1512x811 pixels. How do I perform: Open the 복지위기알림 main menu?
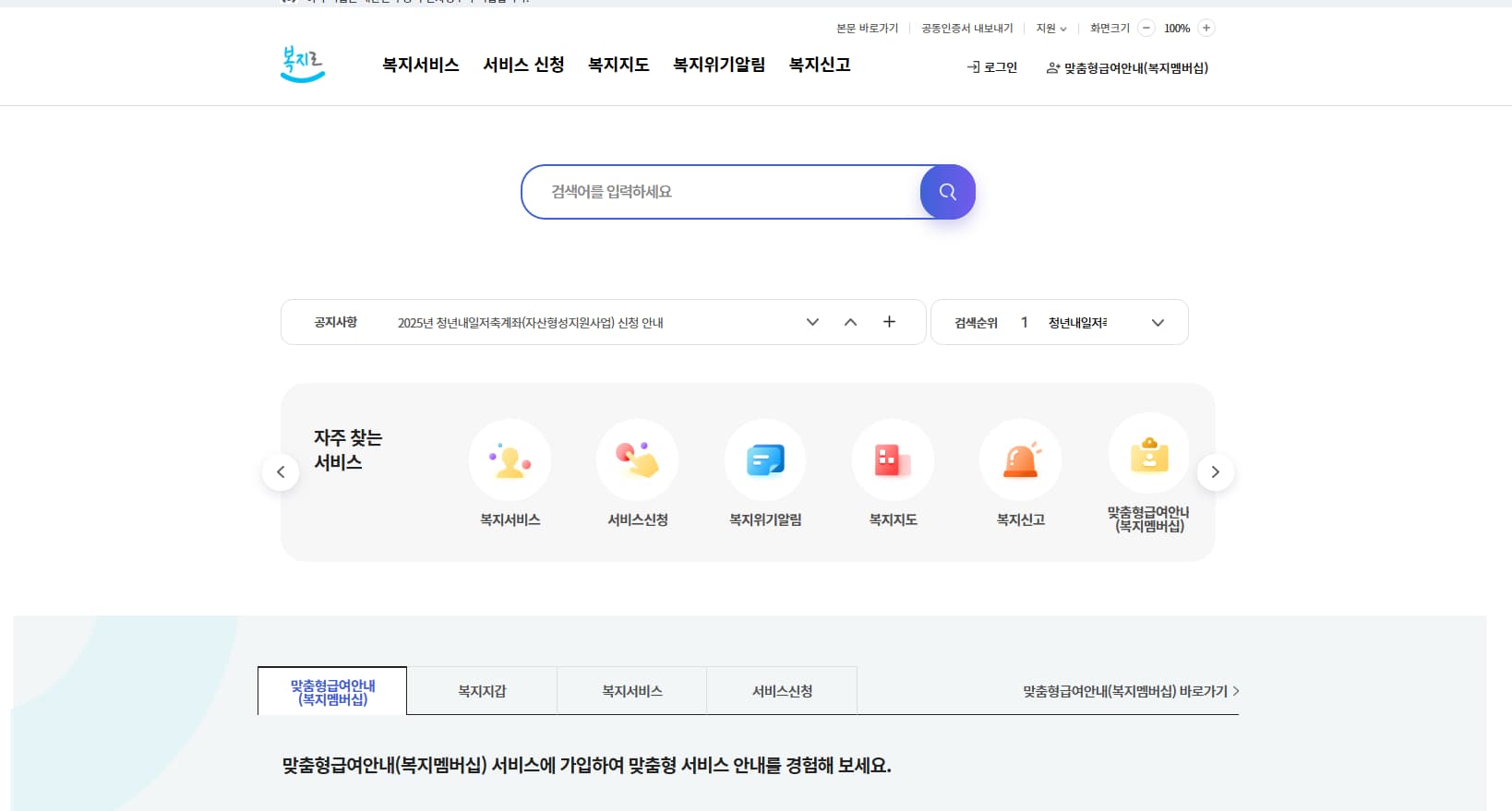pos(719,65)
